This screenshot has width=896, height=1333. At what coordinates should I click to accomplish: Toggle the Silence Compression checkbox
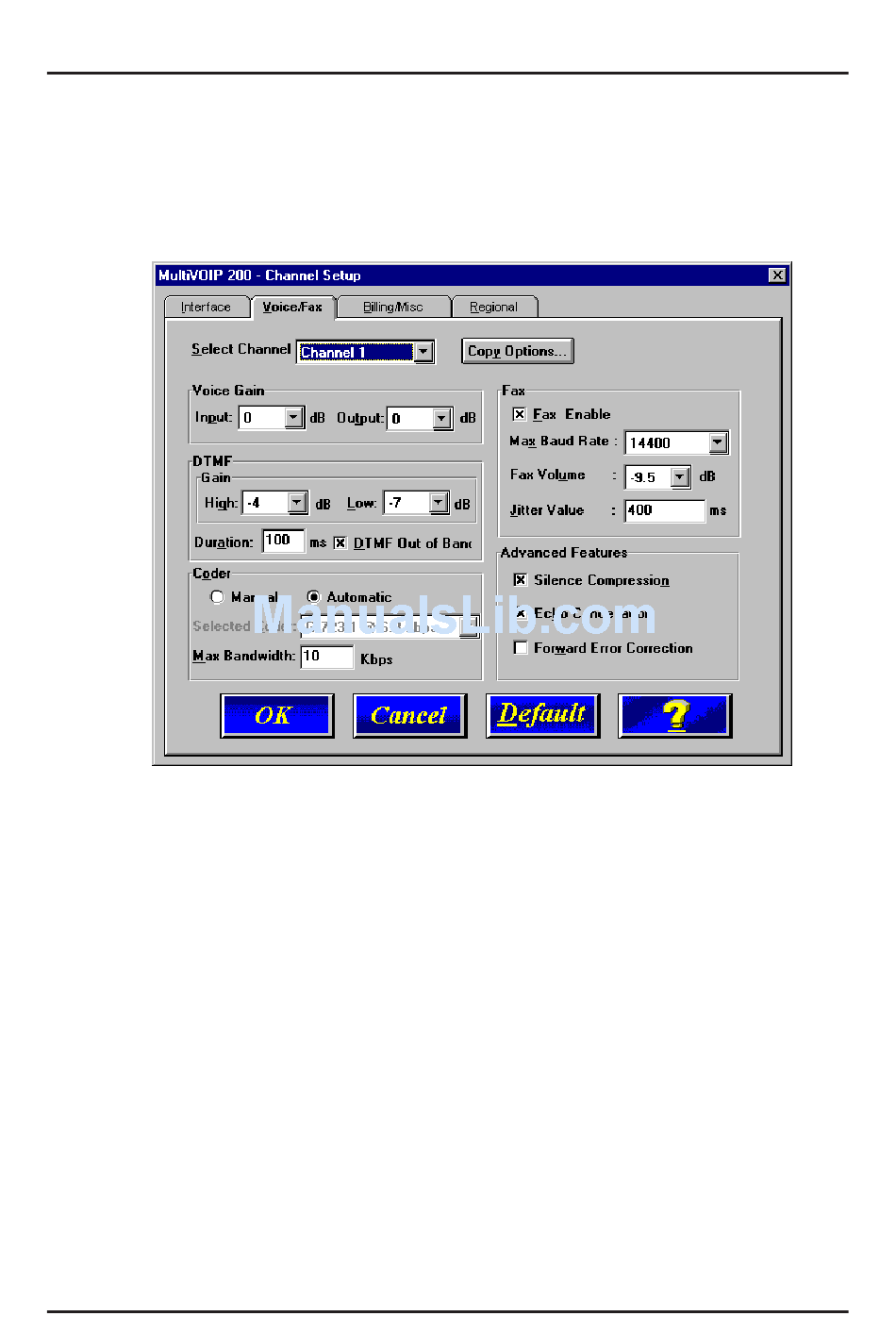point(520,580)
